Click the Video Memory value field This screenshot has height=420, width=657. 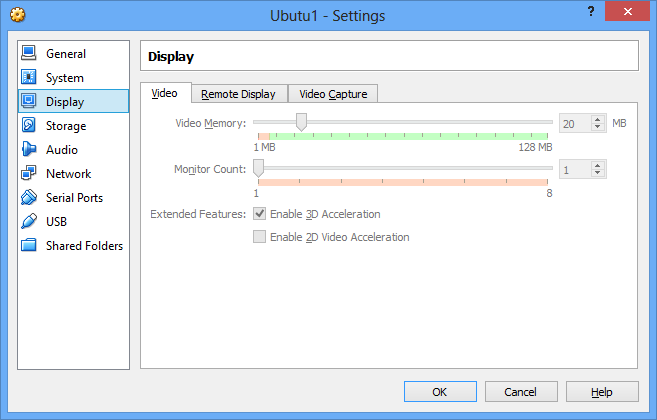click(574, 123)
